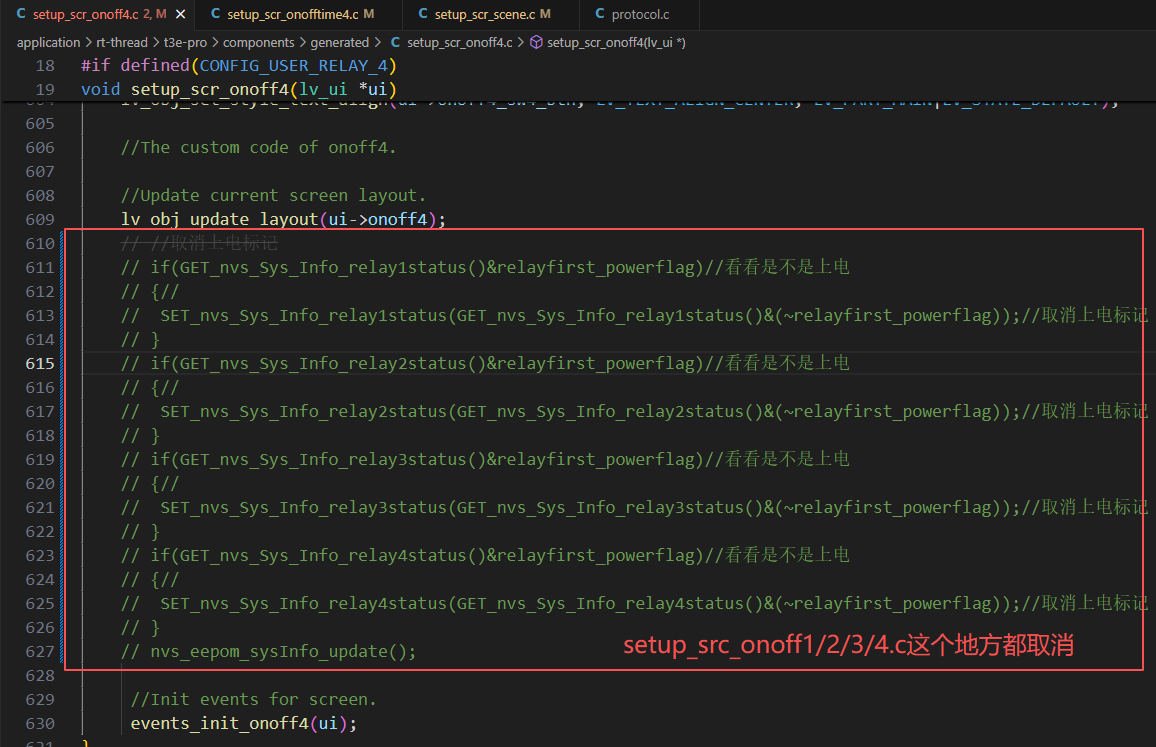Open the application breadcrumb folder dropdown
Viewport: 1156px width, 747px height.
click(x=48, y=42)
